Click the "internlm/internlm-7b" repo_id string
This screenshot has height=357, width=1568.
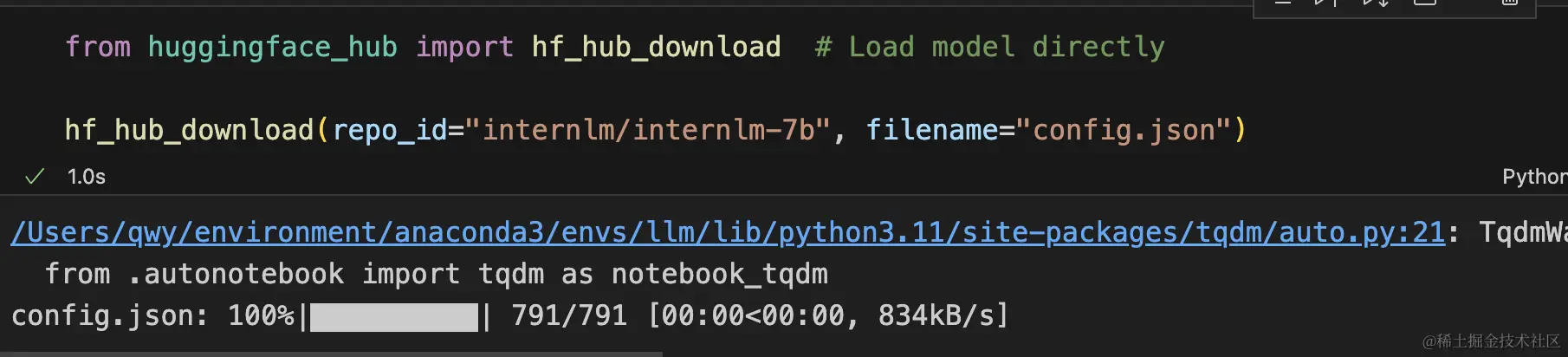pos(648,131)
